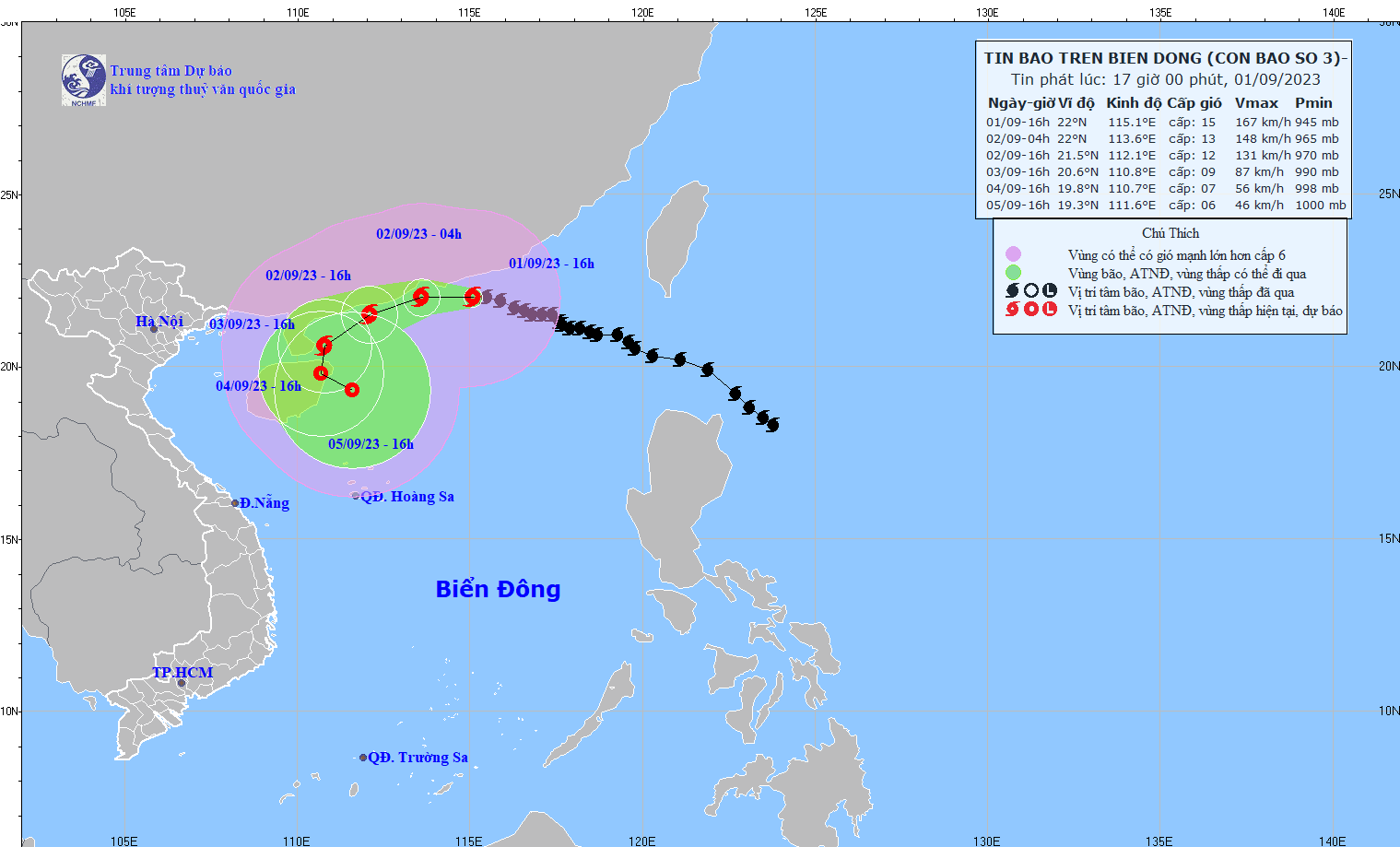Click red storm marker at 01/09/23 - 16h
Viewport: 1400px width, 847px height.
[472, 297]
